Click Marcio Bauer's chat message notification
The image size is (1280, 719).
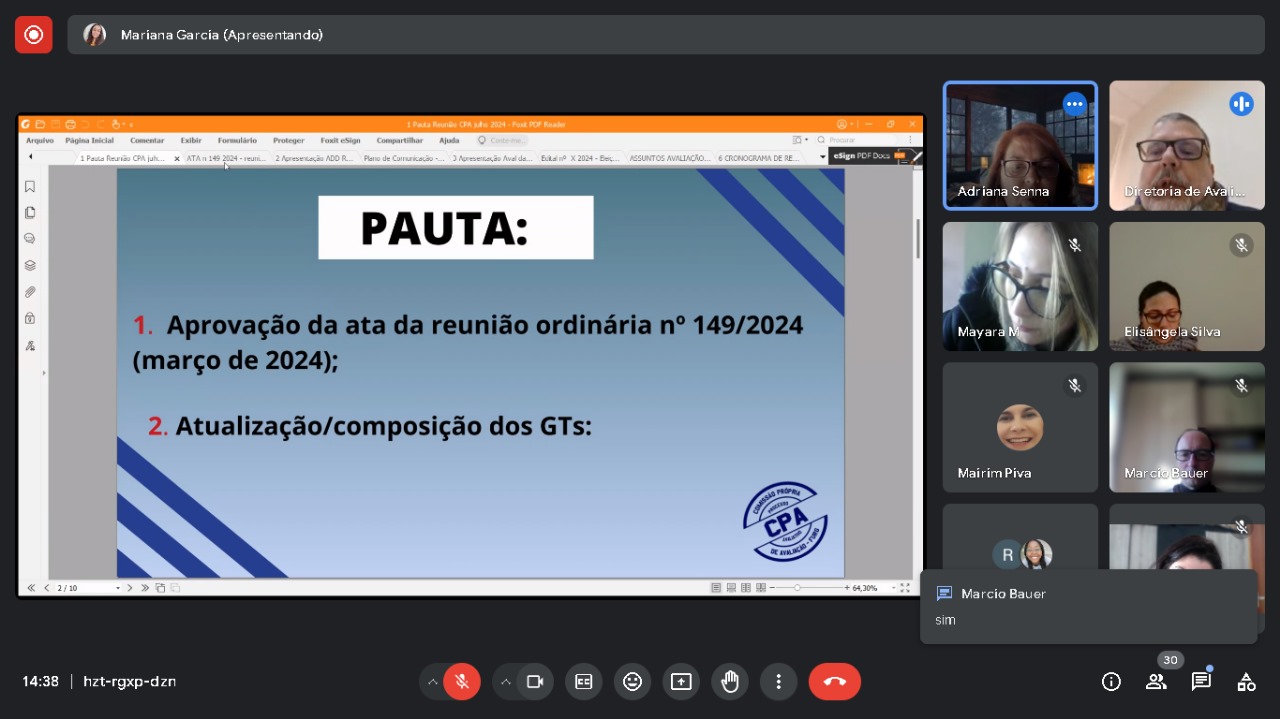pyautogui.click(x=1089, y=606)
